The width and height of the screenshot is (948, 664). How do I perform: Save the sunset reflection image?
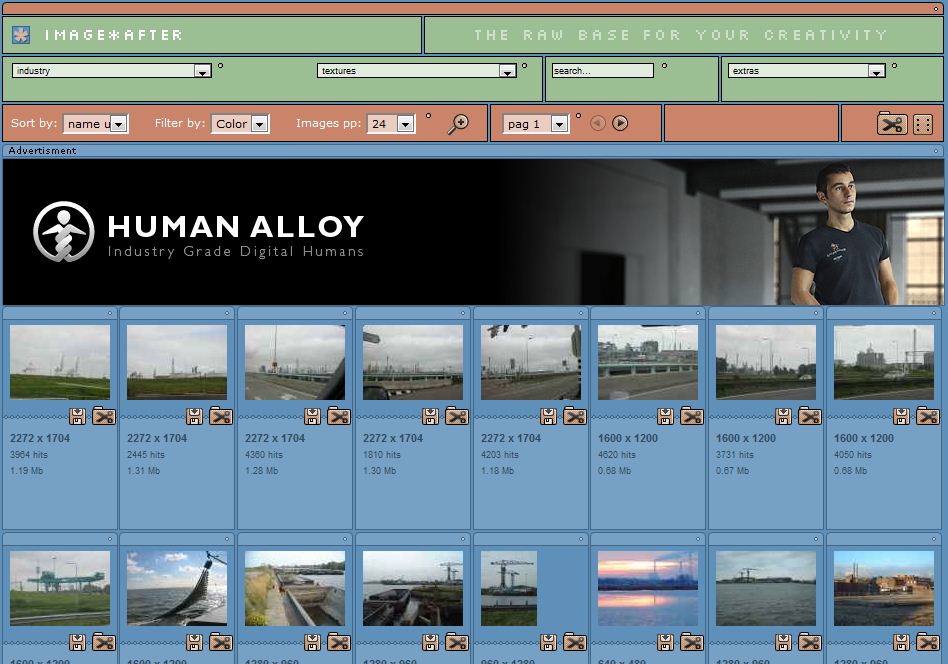(x=666, y=642)
